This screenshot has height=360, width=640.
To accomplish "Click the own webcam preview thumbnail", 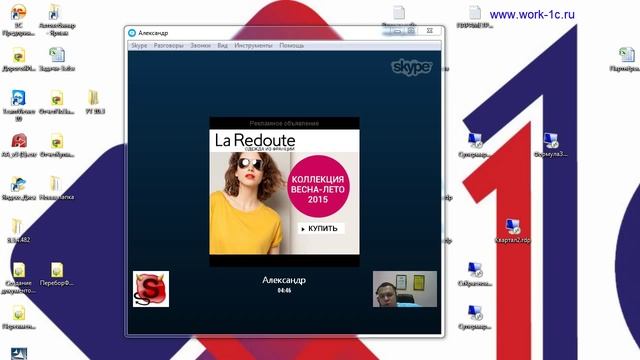I will point(404,289).
